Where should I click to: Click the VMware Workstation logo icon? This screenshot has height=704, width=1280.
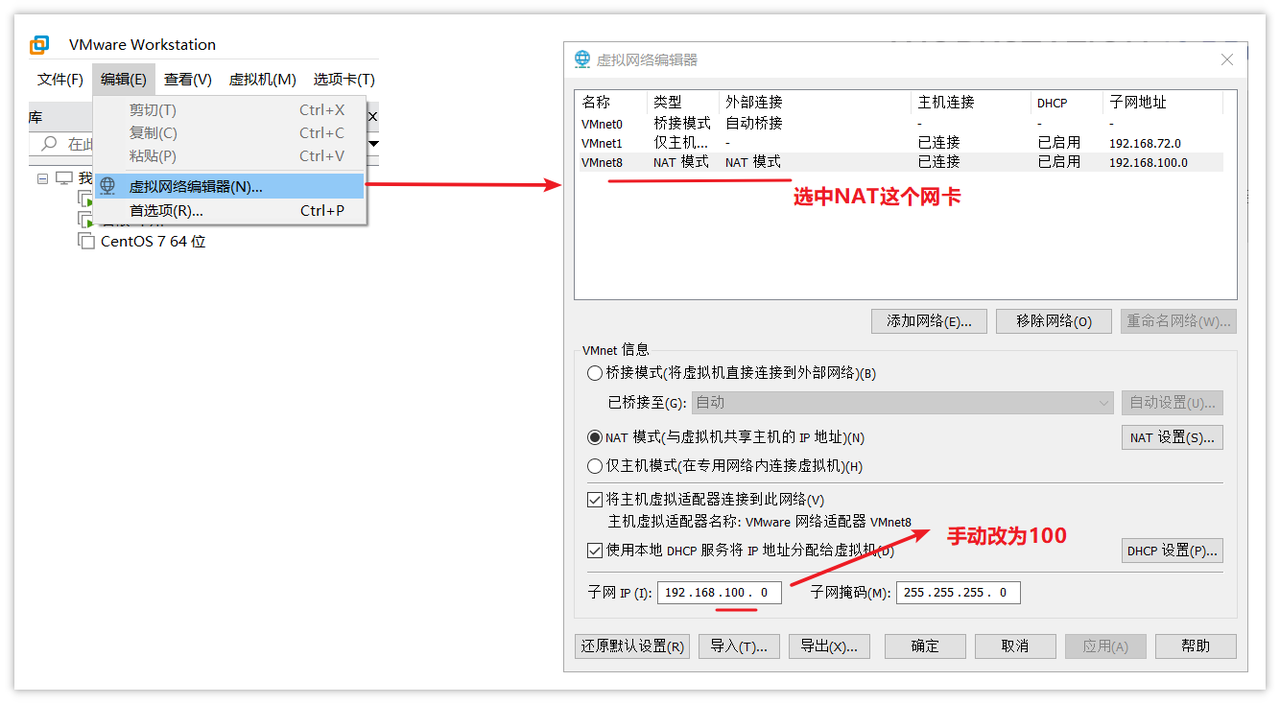coord(40,45)
